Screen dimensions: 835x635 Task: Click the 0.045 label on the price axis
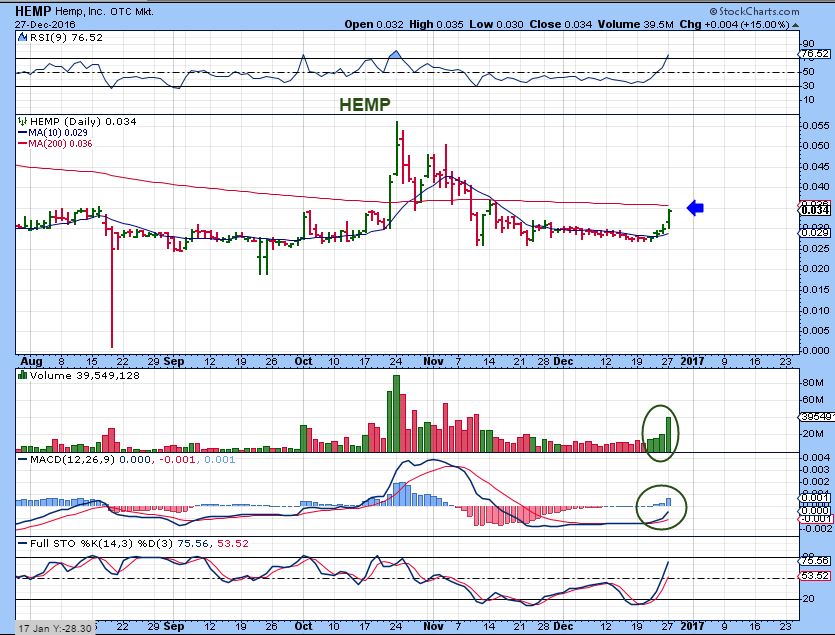816,166
